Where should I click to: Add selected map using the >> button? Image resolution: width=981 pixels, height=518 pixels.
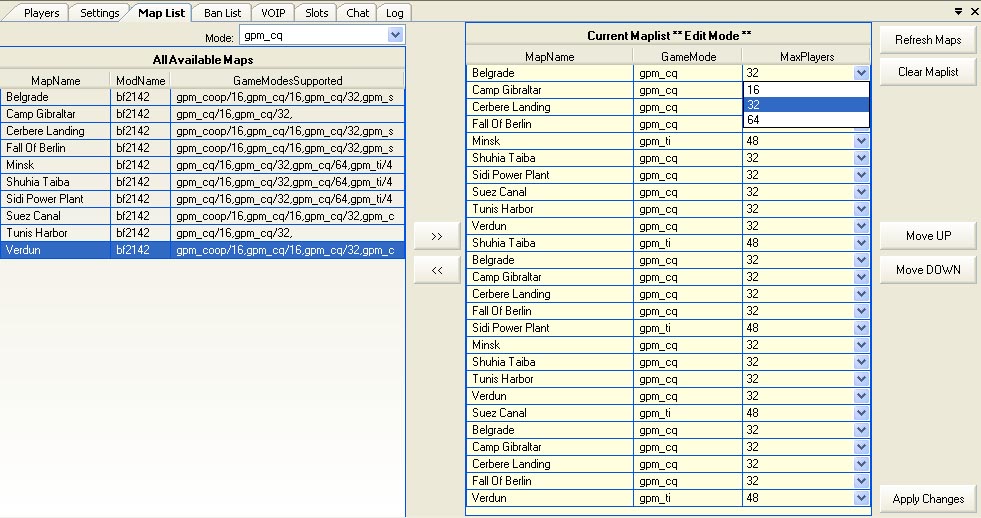tap(437, 236)
